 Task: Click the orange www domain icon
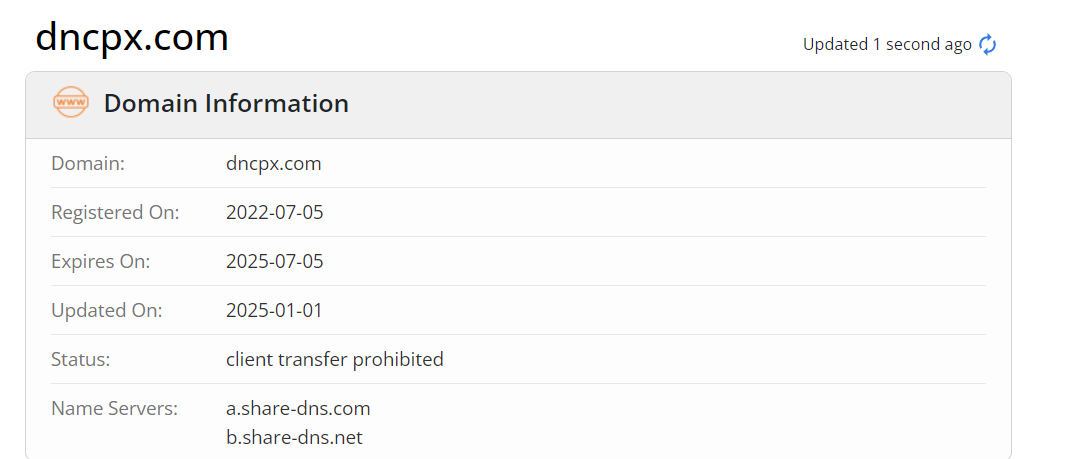[71, 102]
